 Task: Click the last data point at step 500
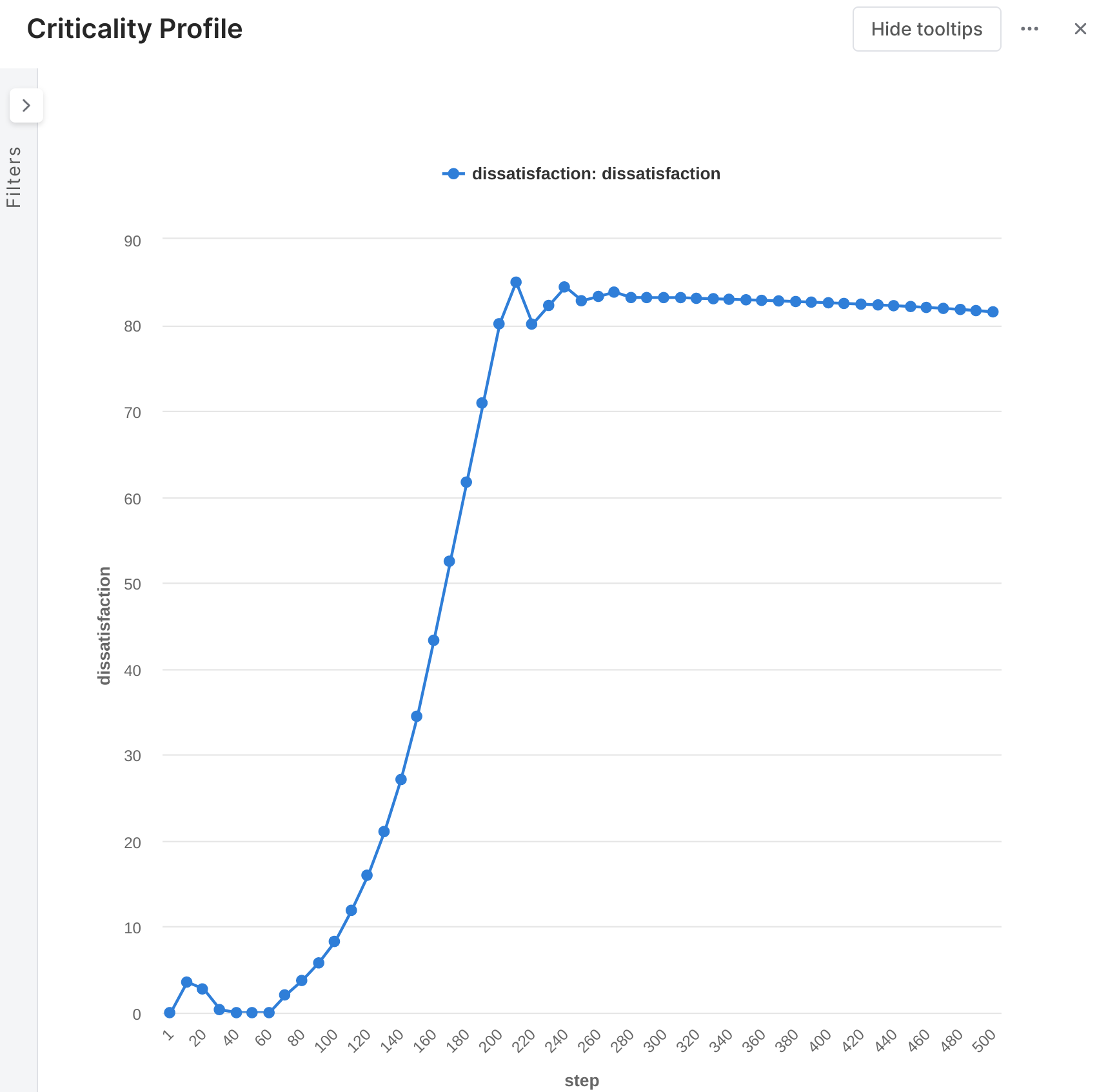tap(993, 312)
